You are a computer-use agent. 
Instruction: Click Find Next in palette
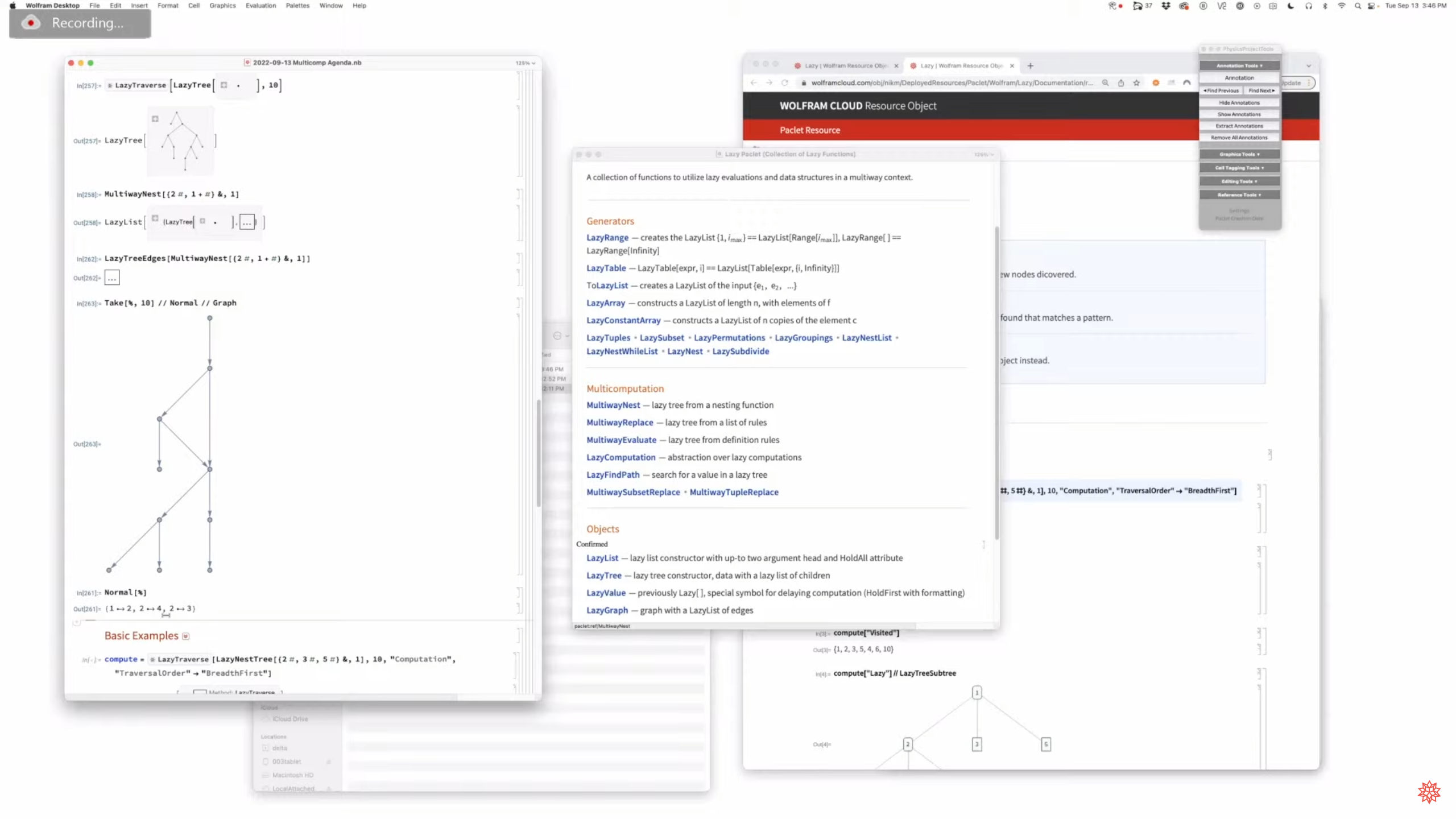[x=1261, y=90]
